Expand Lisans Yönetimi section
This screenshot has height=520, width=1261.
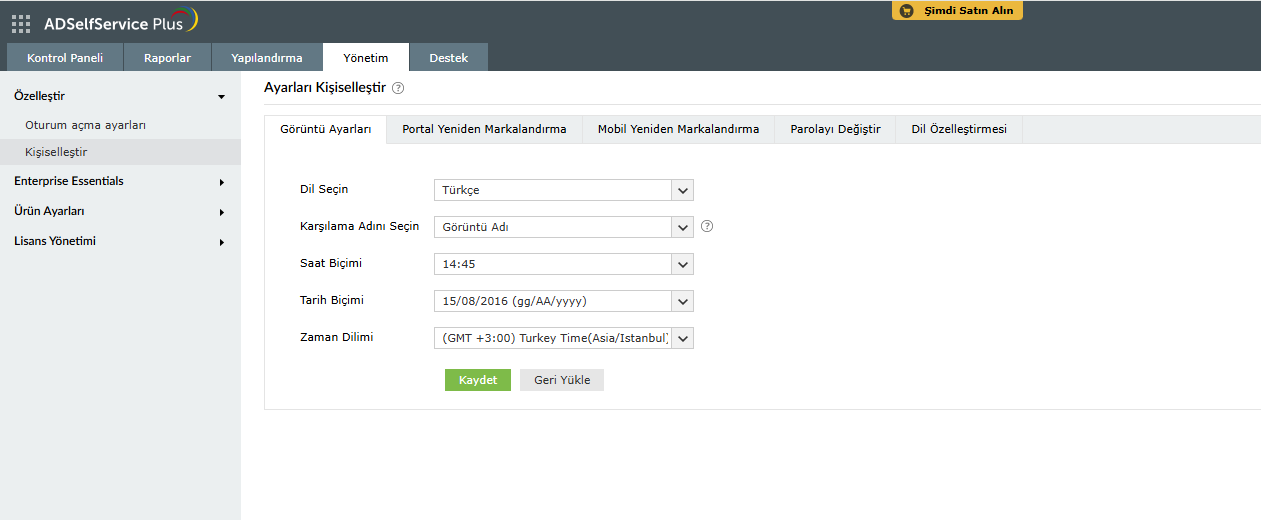coord(120,241)
